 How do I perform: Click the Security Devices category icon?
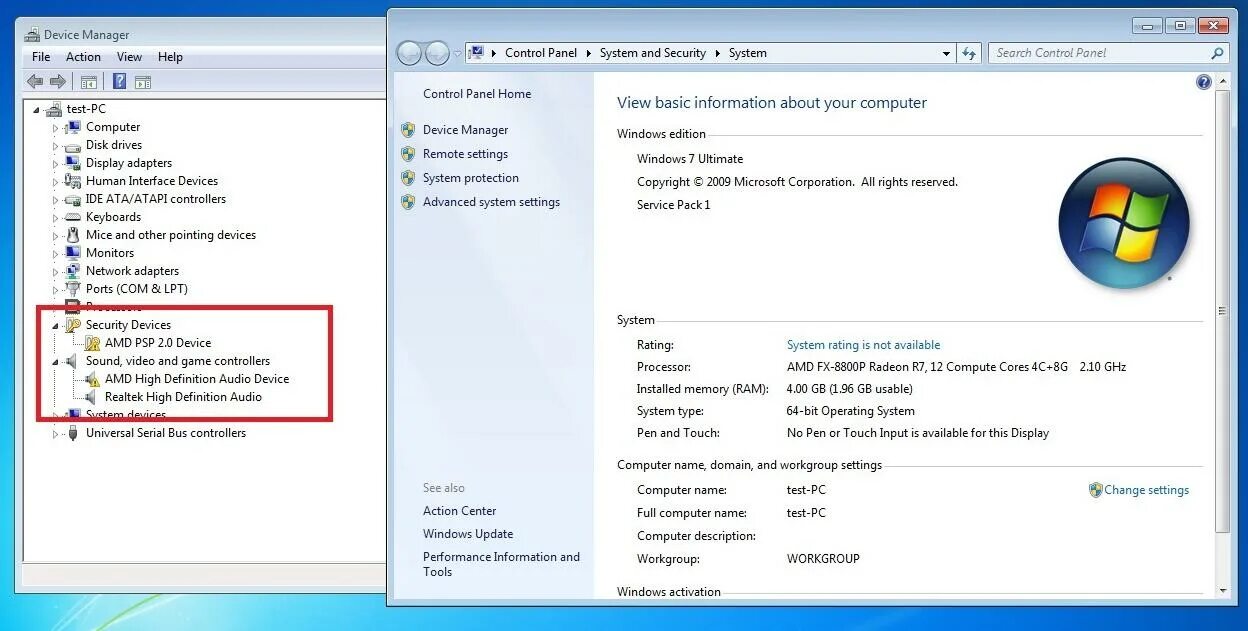[72, 325]
